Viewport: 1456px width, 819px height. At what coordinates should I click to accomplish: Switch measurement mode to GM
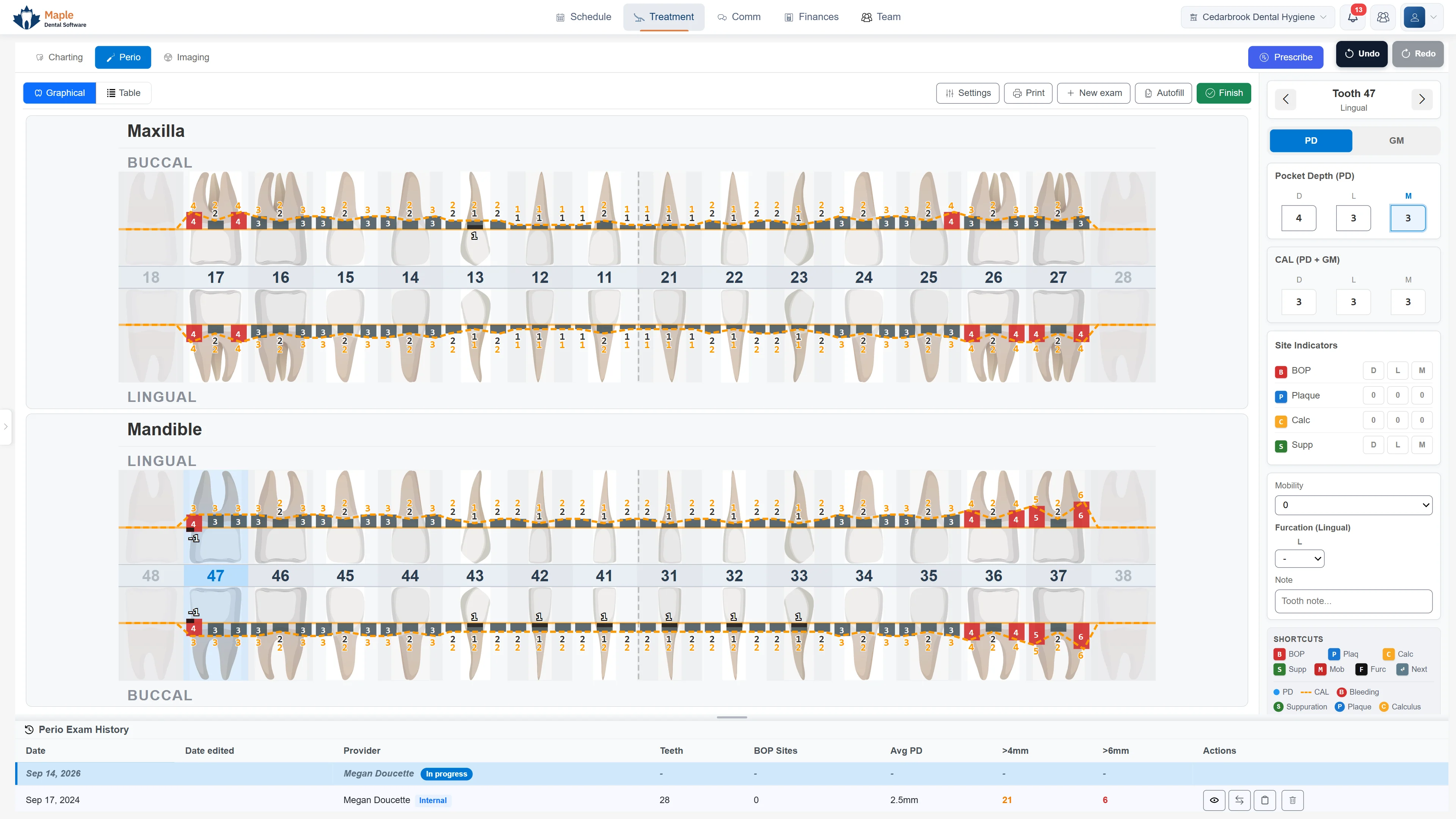[x=1396, y=141]
